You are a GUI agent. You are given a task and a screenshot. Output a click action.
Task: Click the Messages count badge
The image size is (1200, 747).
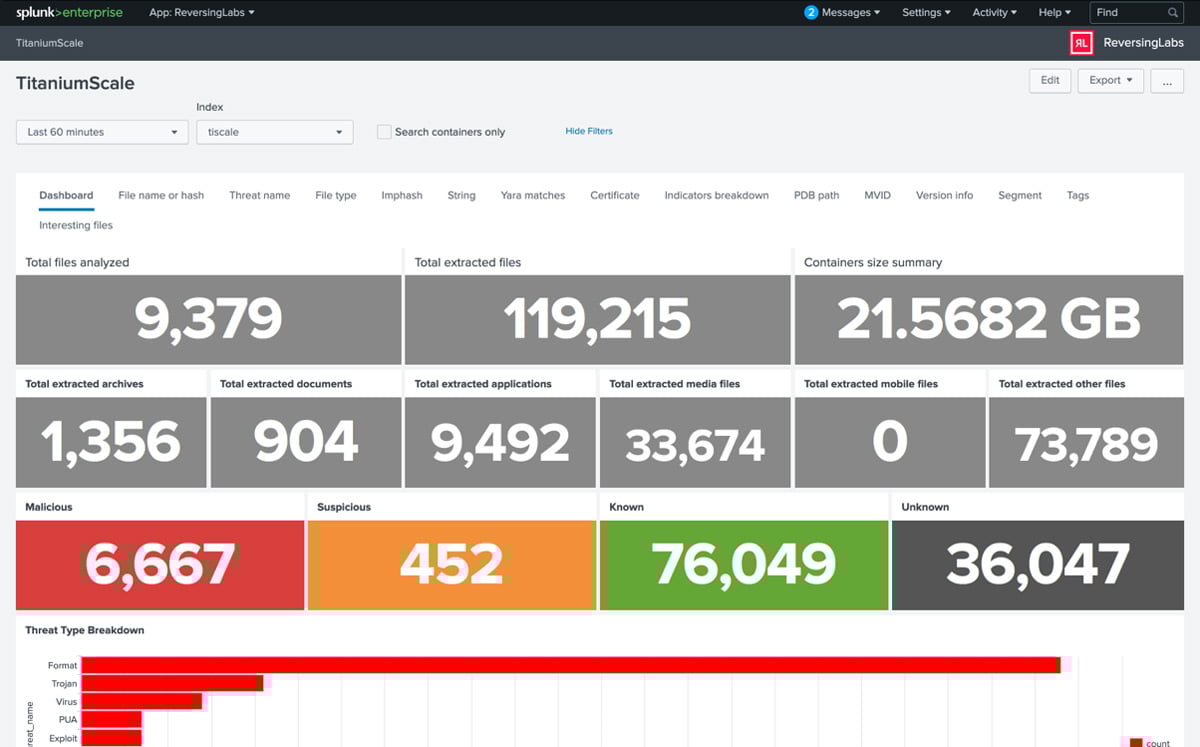click(x=811, y=13)
